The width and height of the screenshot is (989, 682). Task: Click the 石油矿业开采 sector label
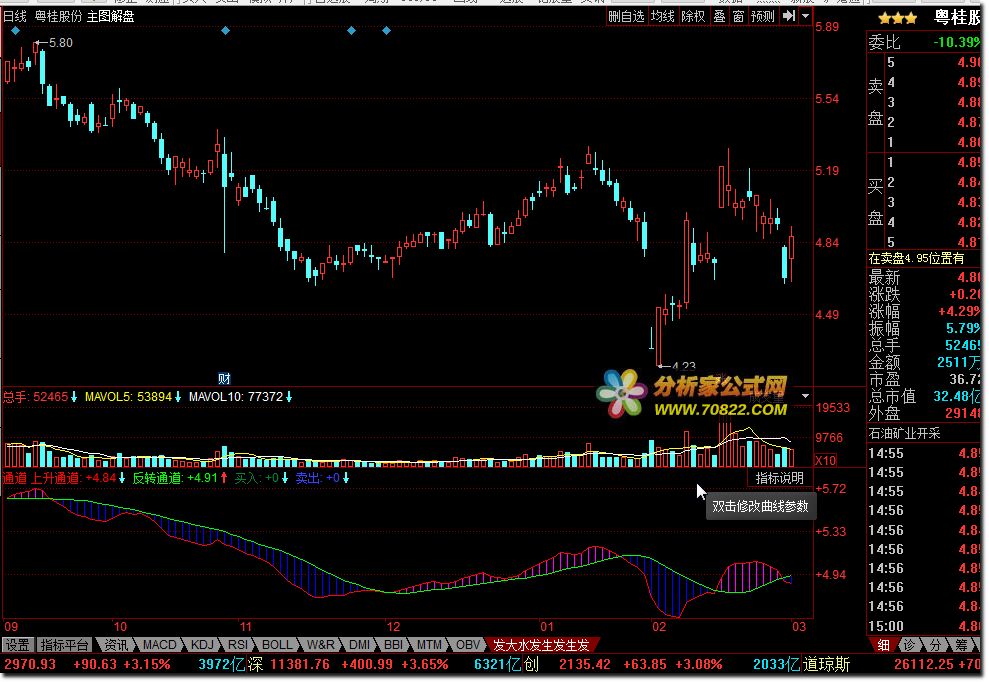click(x=904, y=433)
